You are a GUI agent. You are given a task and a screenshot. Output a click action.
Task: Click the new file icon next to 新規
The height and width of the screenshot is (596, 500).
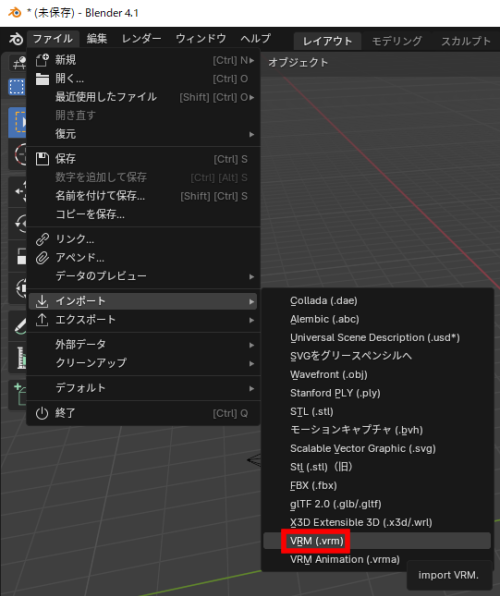pyautogui.click(x=42, y=60)
